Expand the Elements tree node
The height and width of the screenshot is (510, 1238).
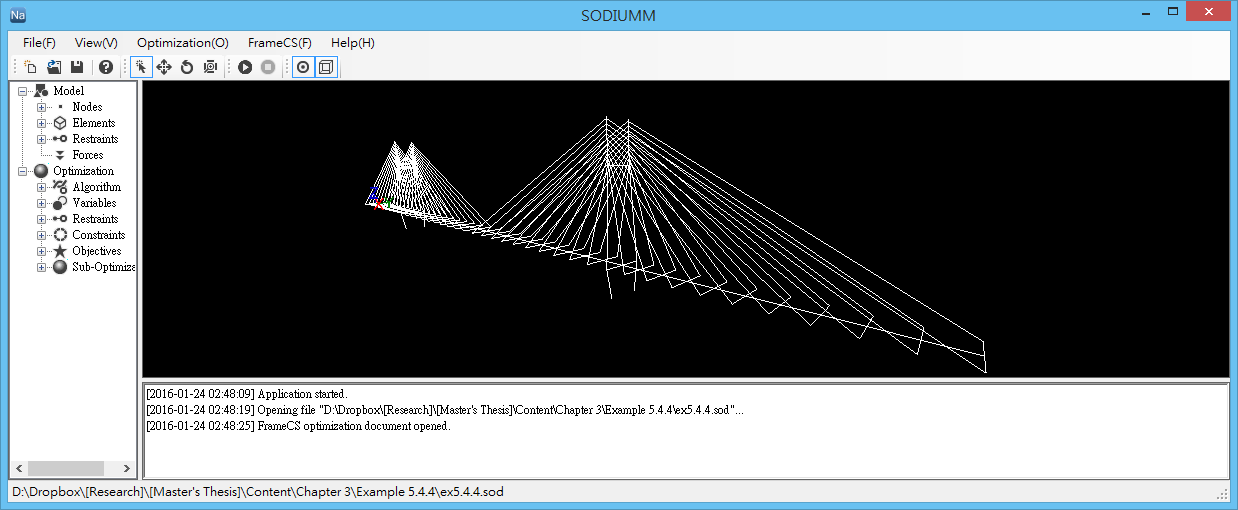point(41,123)
